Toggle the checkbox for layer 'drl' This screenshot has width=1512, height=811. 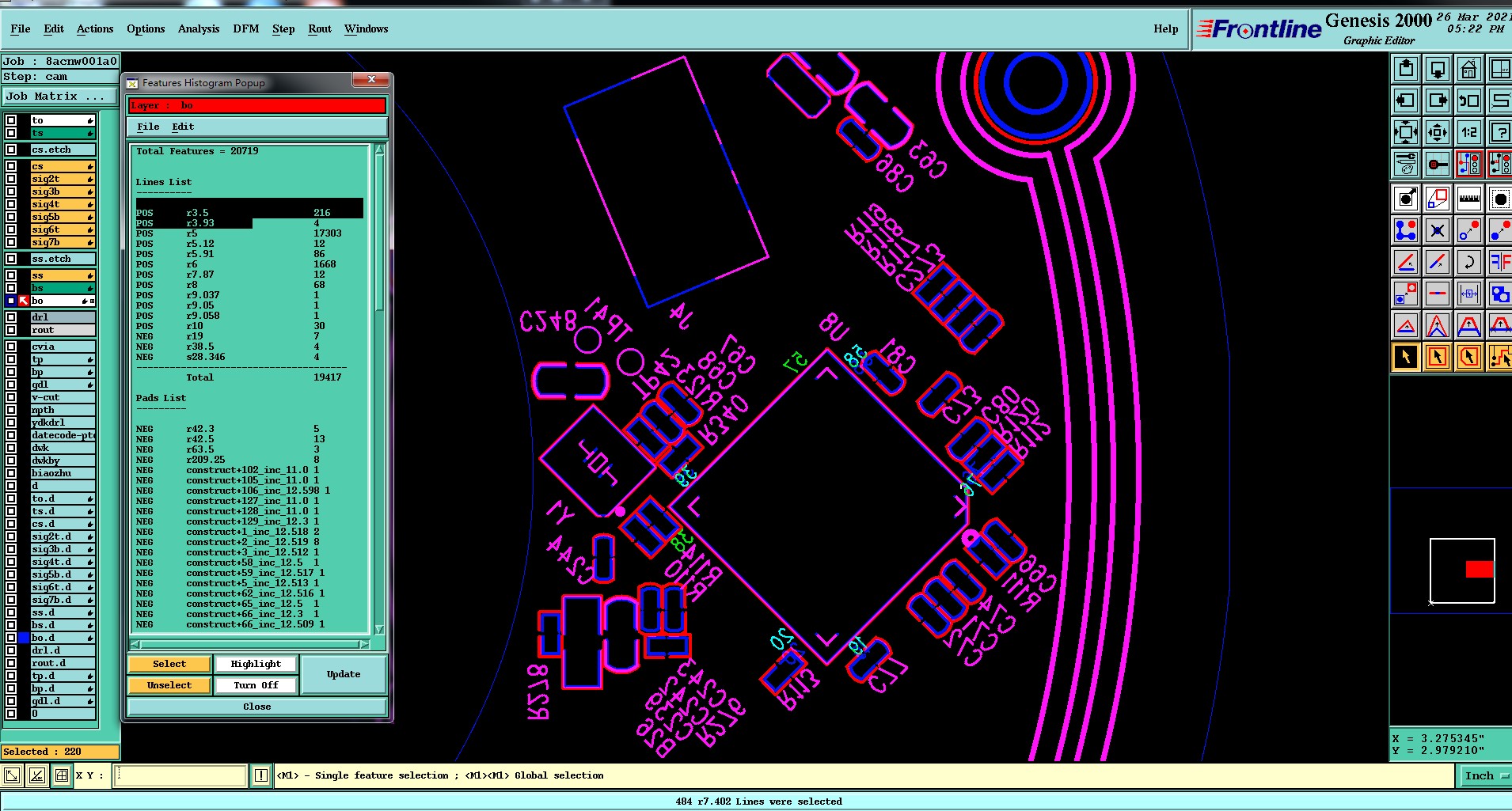pyautogui.click(x=11, y=317)
